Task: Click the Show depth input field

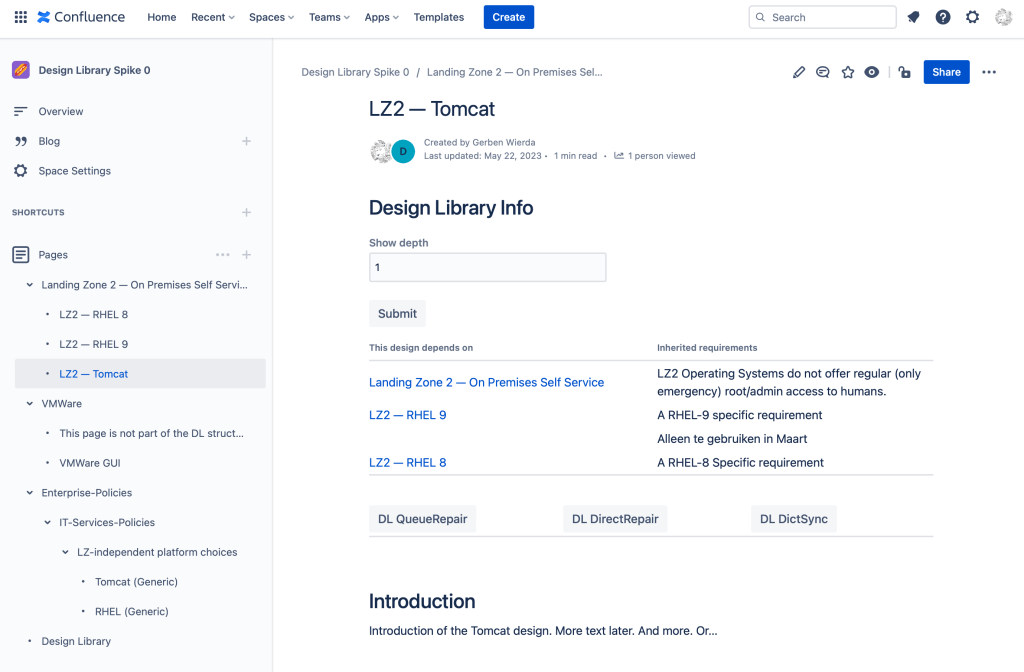Action: coord(487,268)
